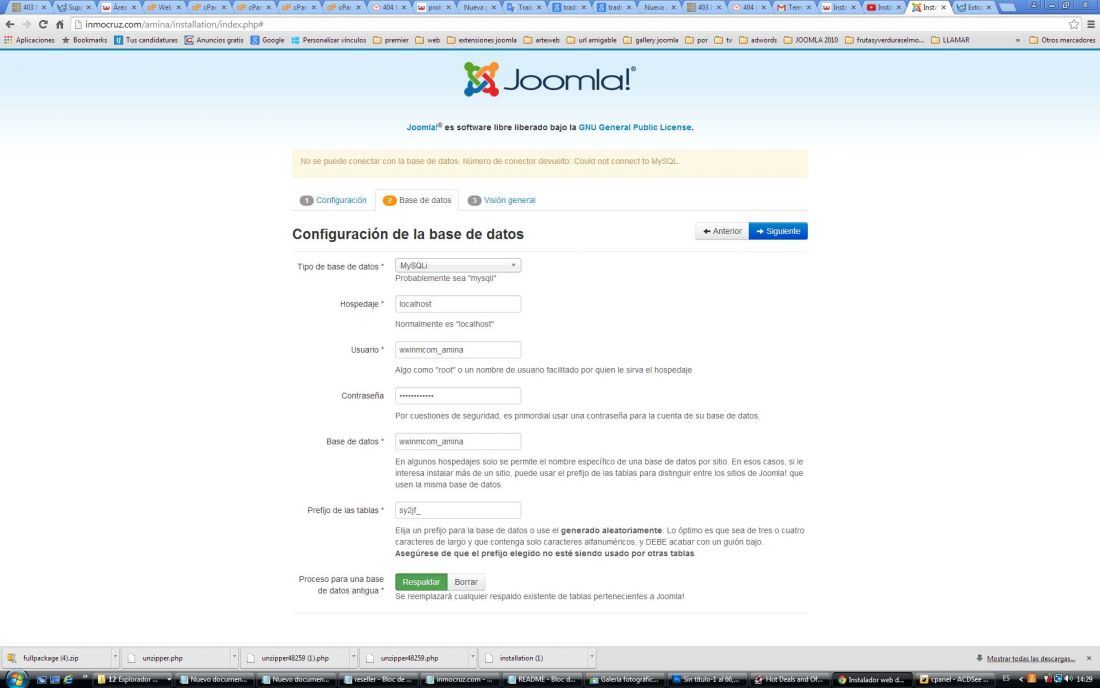The width and height of the screenshot is (1100, 688).
Task: Open the Tipo de base de datos dropdown
Action: [457, 265]
